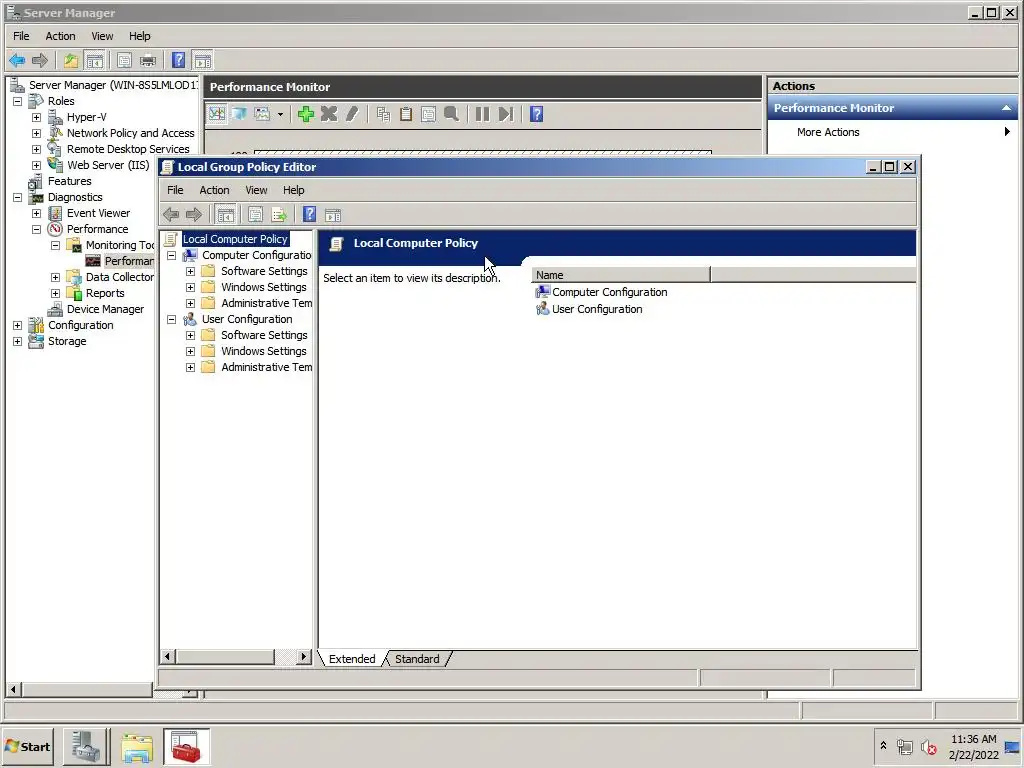Click Name column header in policy list

click(x=621, y=275)
